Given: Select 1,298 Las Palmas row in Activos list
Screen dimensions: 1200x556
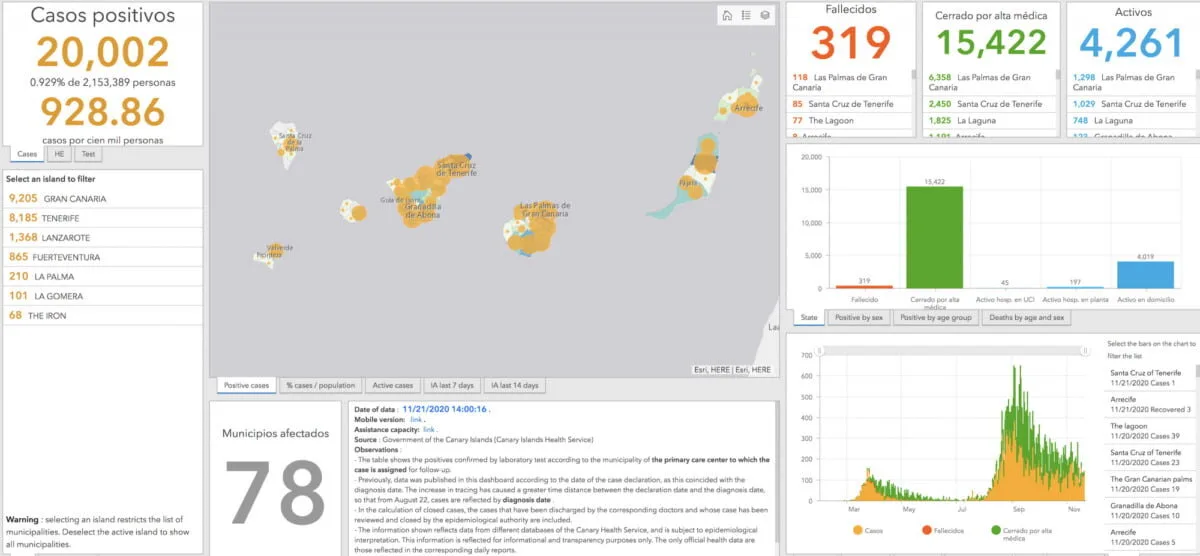Looking at the screenshot, I should [1129, 82].
